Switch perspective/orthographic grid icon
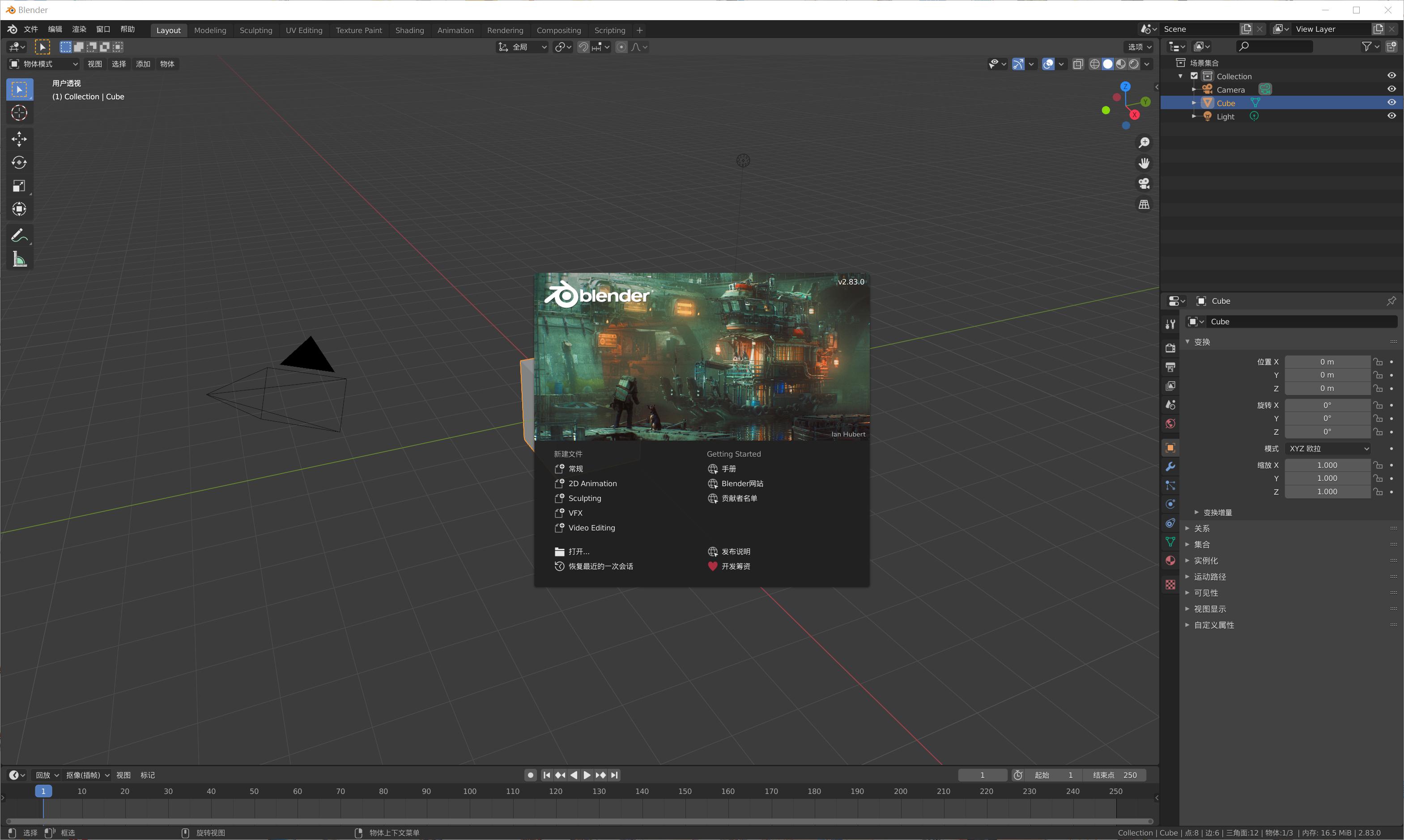The width and height of the screenshot is (1404, 840). coord(1144,204)
